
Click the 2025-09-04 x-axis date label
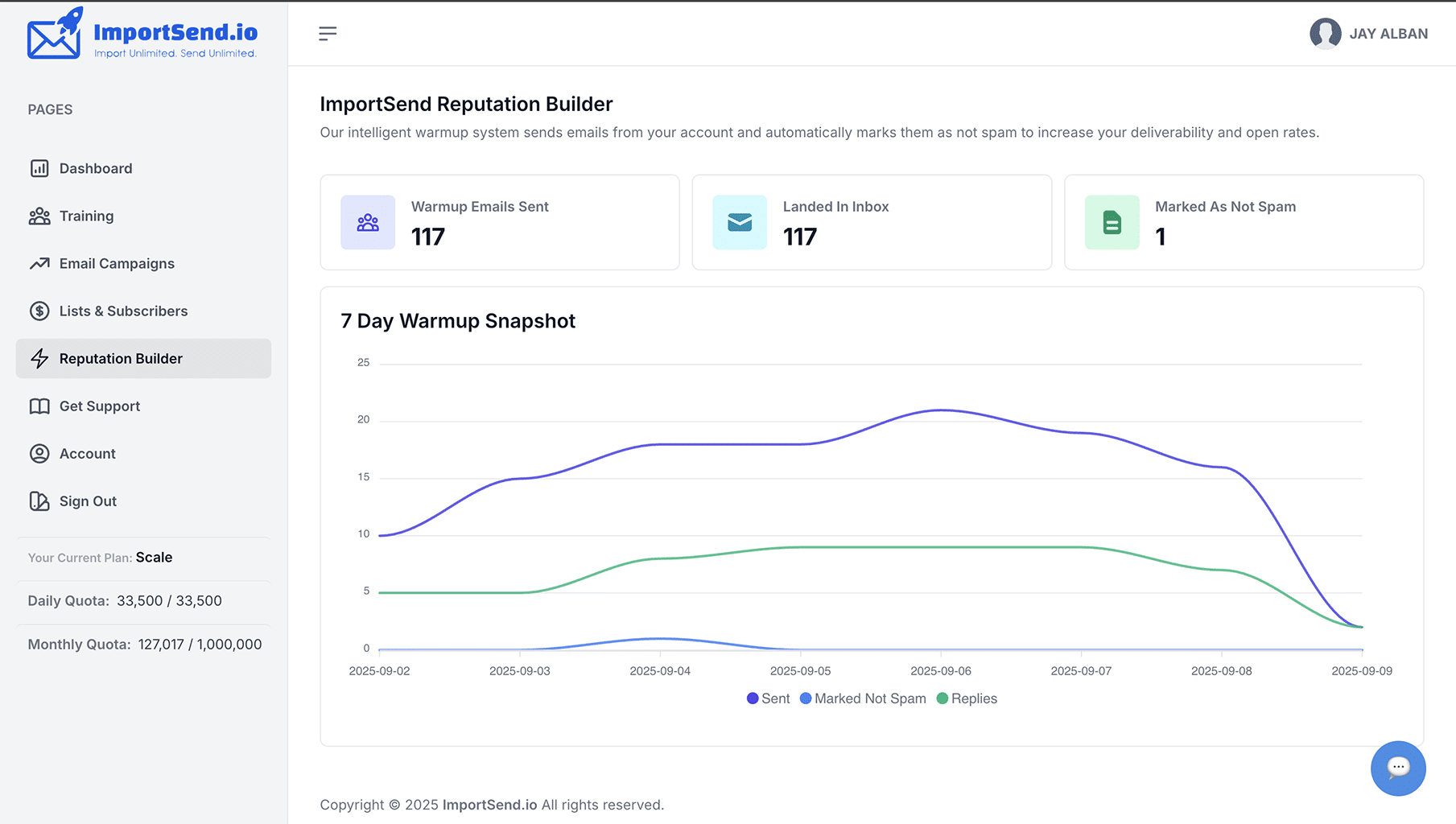tap(660, 671)
